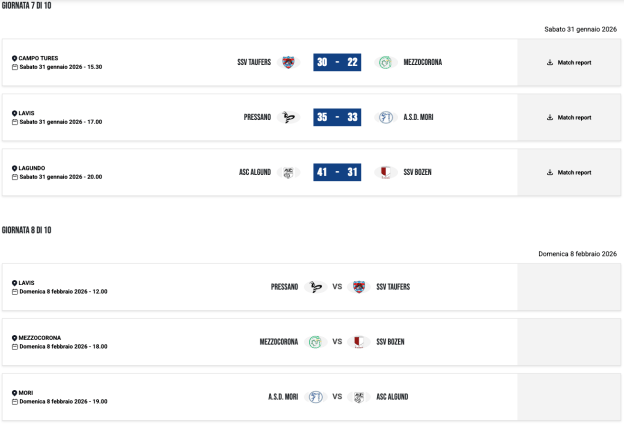Click SSV Taufers logo in 8 febbraio match
Screen dimensions: 624x424
click(359, 287)
